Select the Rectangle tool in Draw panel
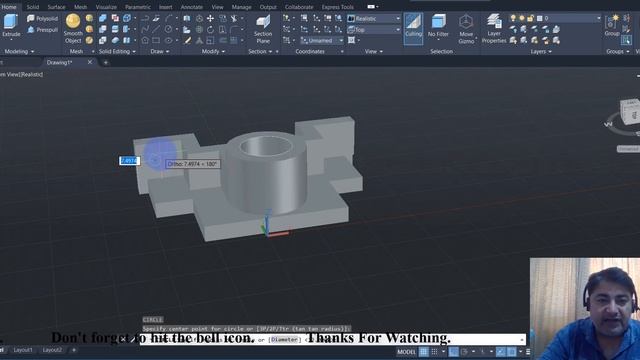 click(156, 40)
